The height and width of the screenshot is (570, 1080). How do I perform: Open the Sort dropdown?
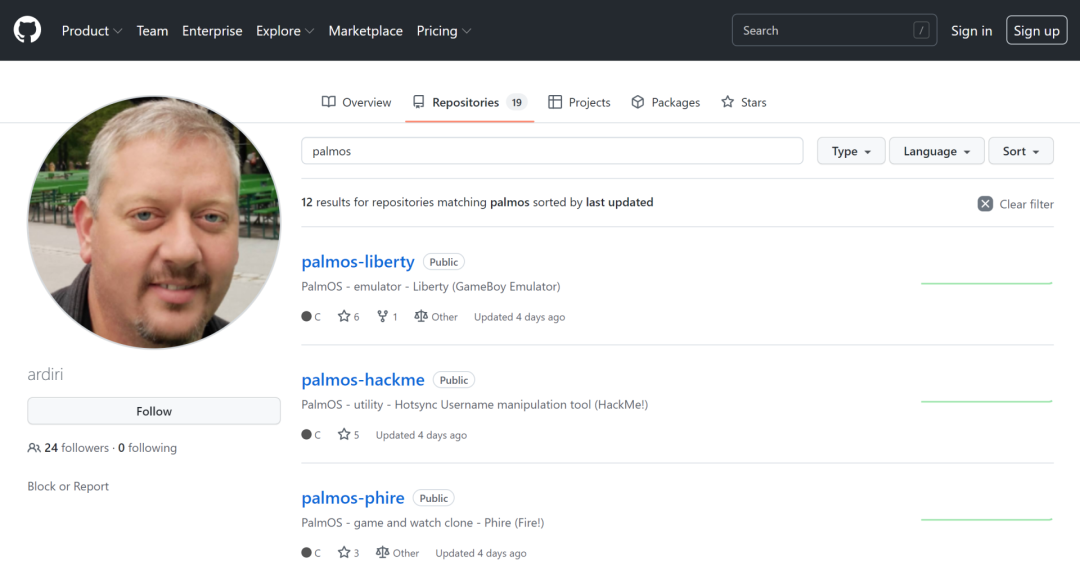click(x=1020, y=151)
